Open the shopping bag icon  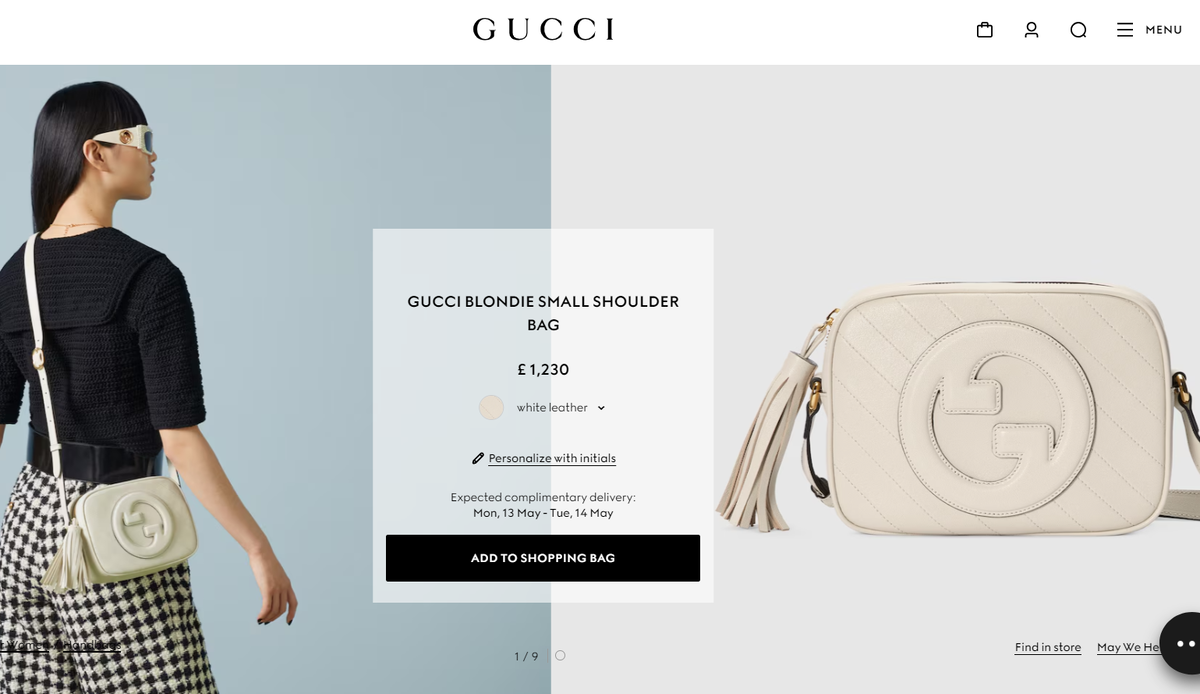pyautogui.click(x=985, y=30)
